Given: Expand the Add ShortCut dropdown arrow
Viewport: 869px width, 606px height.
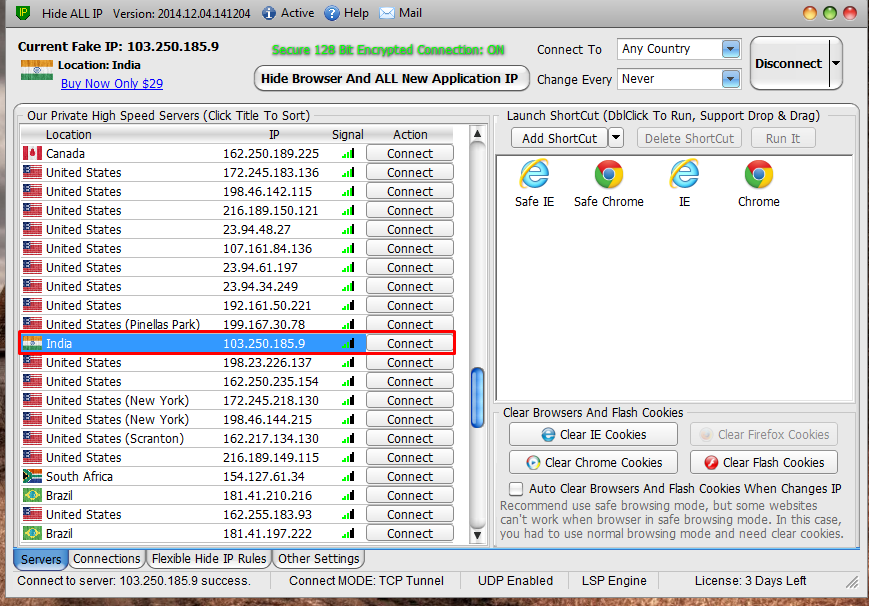Looking at the screenshot, I should point(616,138).
